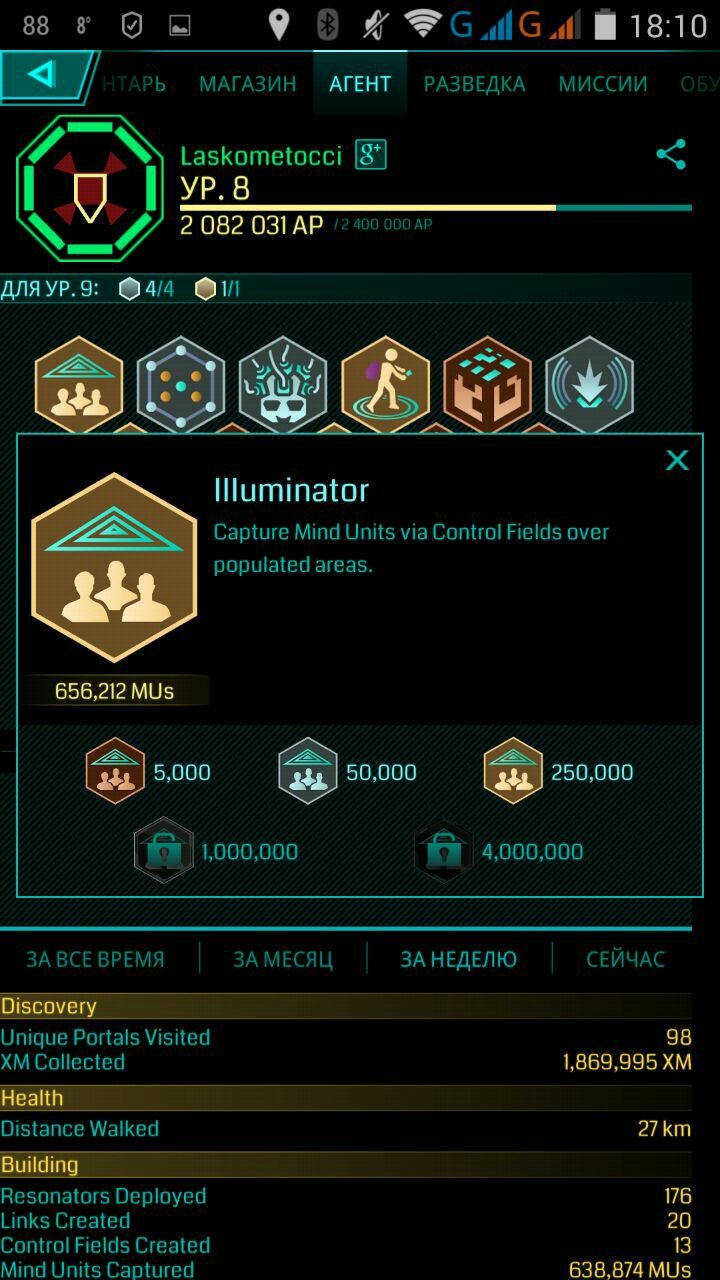Select the Connector medal with linked dots
This screenshot has height=1280, width=720.
181,385
